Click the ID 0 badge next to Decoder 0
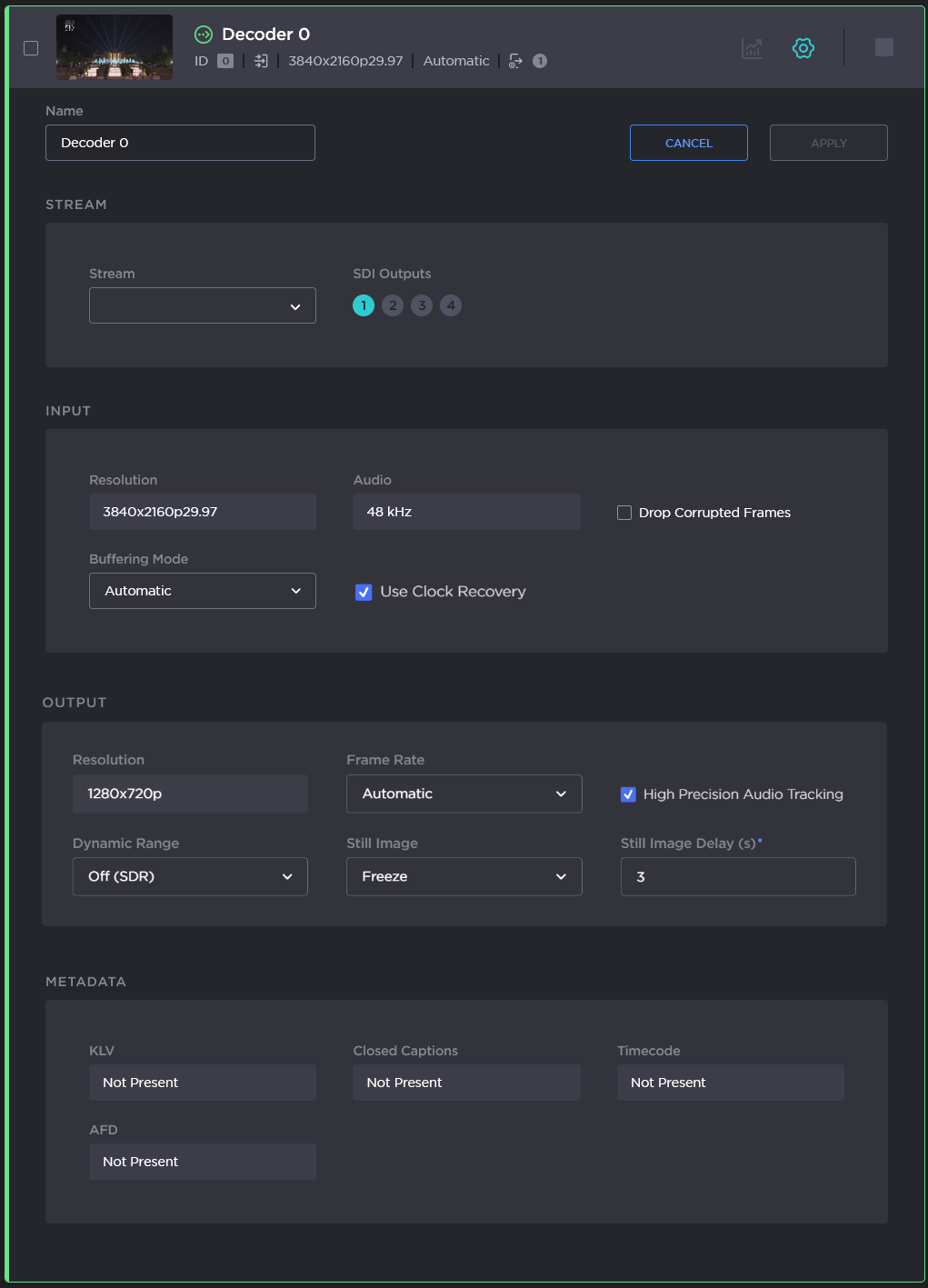 pyautogui.click(x=224, y=61)
